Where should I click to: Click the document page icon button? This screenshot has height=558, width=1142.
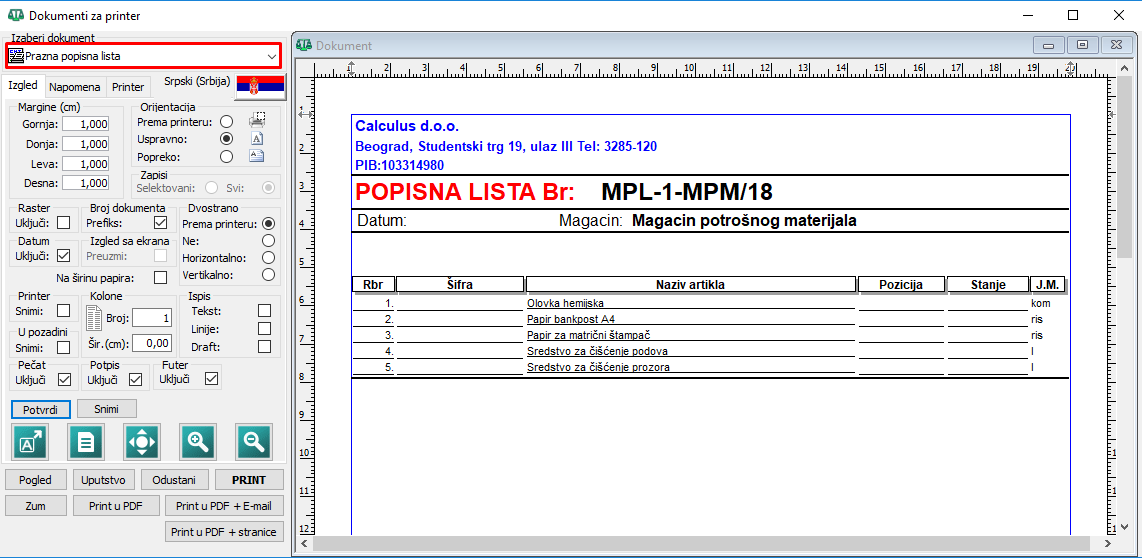coord(86,441)
